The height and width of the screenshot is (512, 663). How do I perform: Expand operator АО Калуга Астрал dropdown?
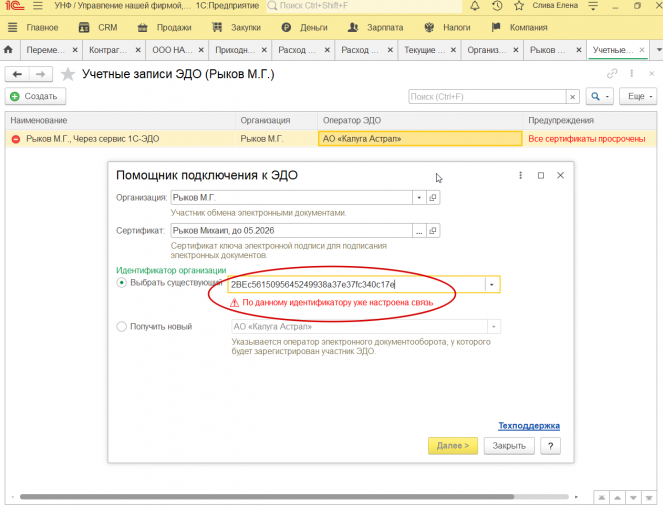pos(493,326)
